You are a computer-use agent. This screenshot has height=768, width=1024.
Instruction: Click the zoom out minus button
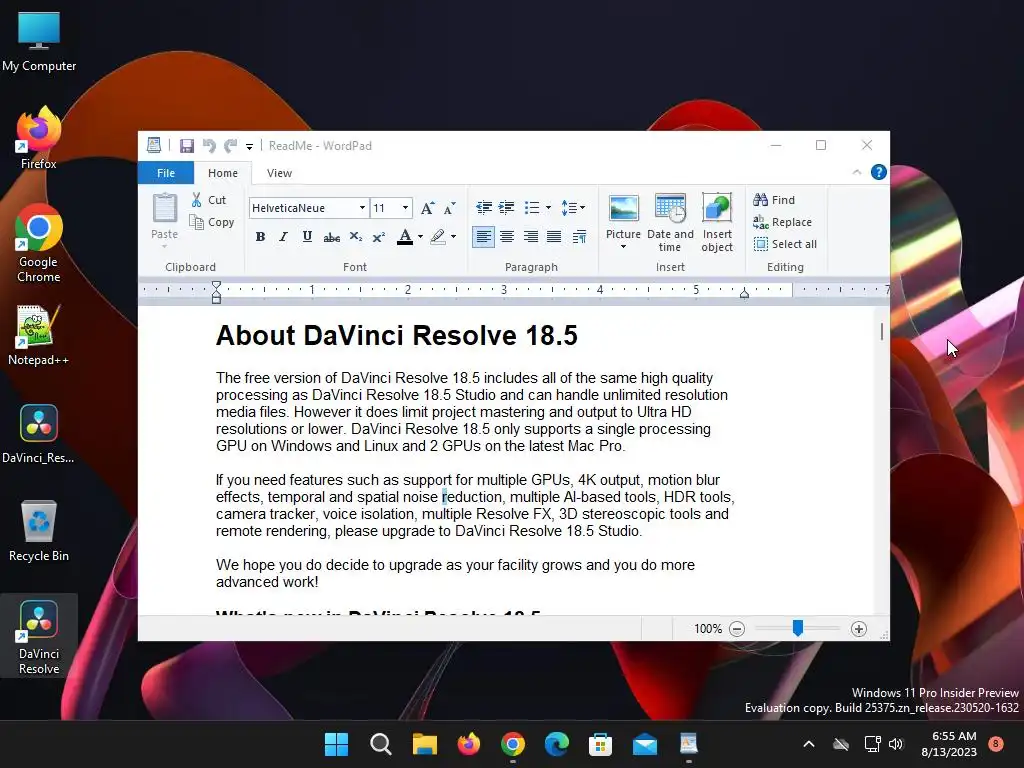[x=737, y=629]
